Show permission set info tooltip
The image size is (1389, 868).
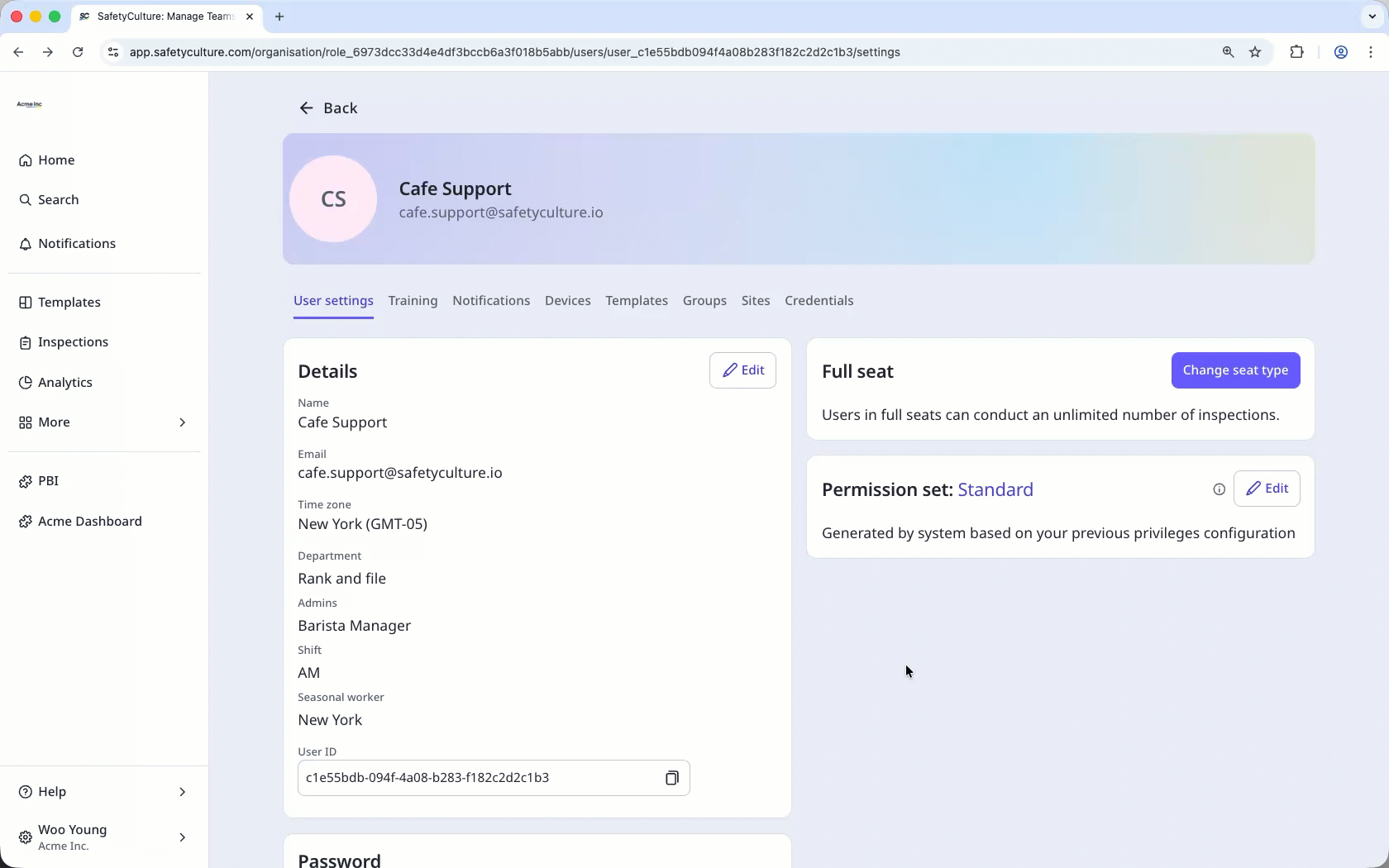[1219, 489]
